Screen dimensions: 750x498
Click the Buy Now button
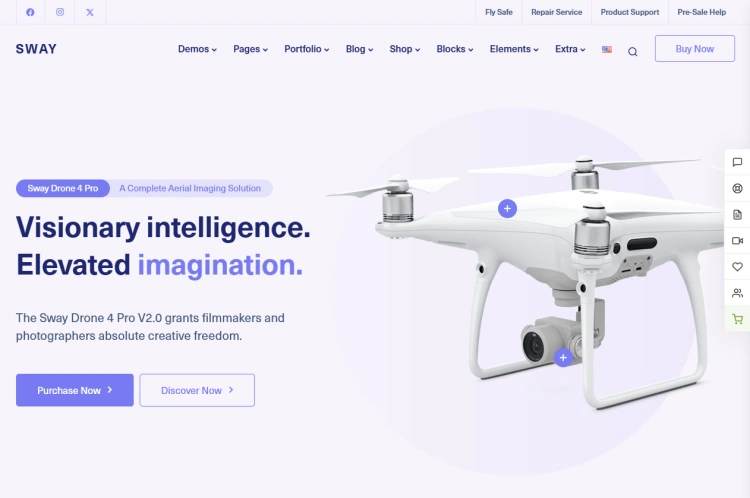point(695,48)
